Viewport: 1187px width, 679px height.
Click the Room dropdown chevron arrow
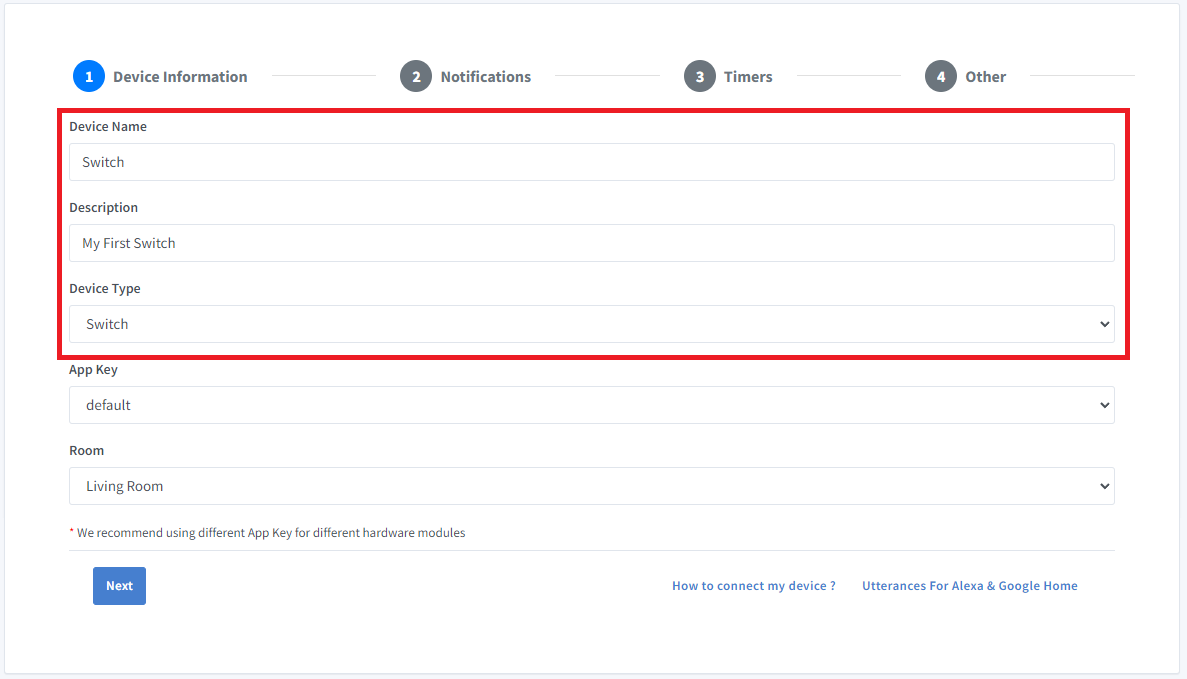click(1104, 486)
